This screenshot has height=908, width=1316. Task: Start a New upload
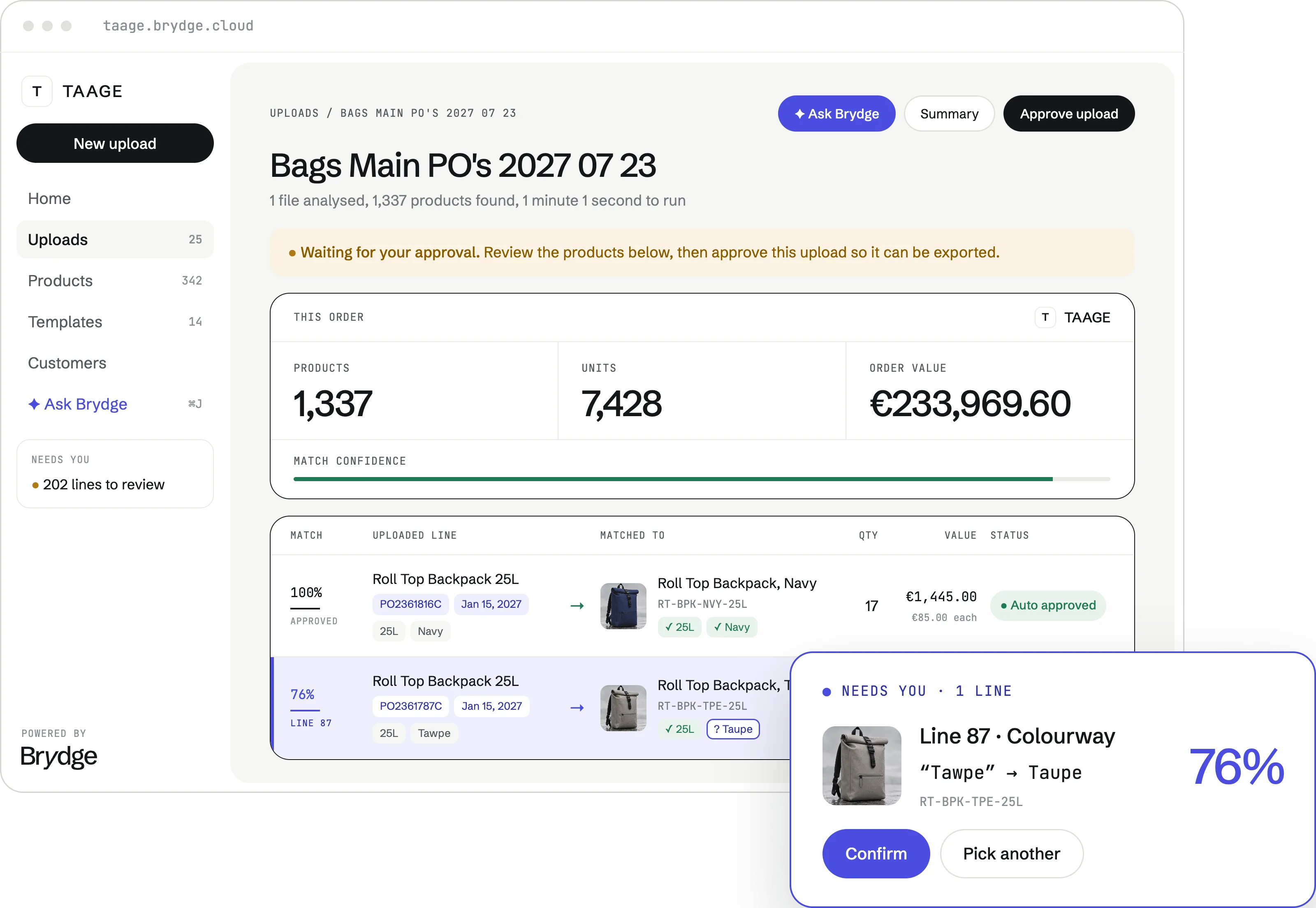coord(115,144)
